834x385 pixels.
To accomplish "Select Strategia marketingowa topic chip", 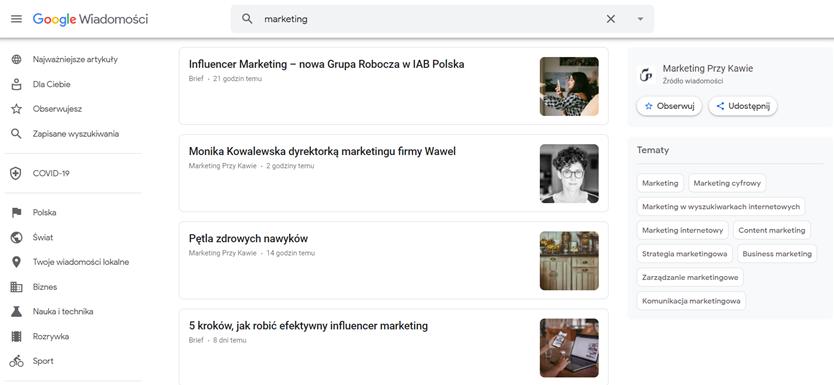I will [x=685, y=254].
